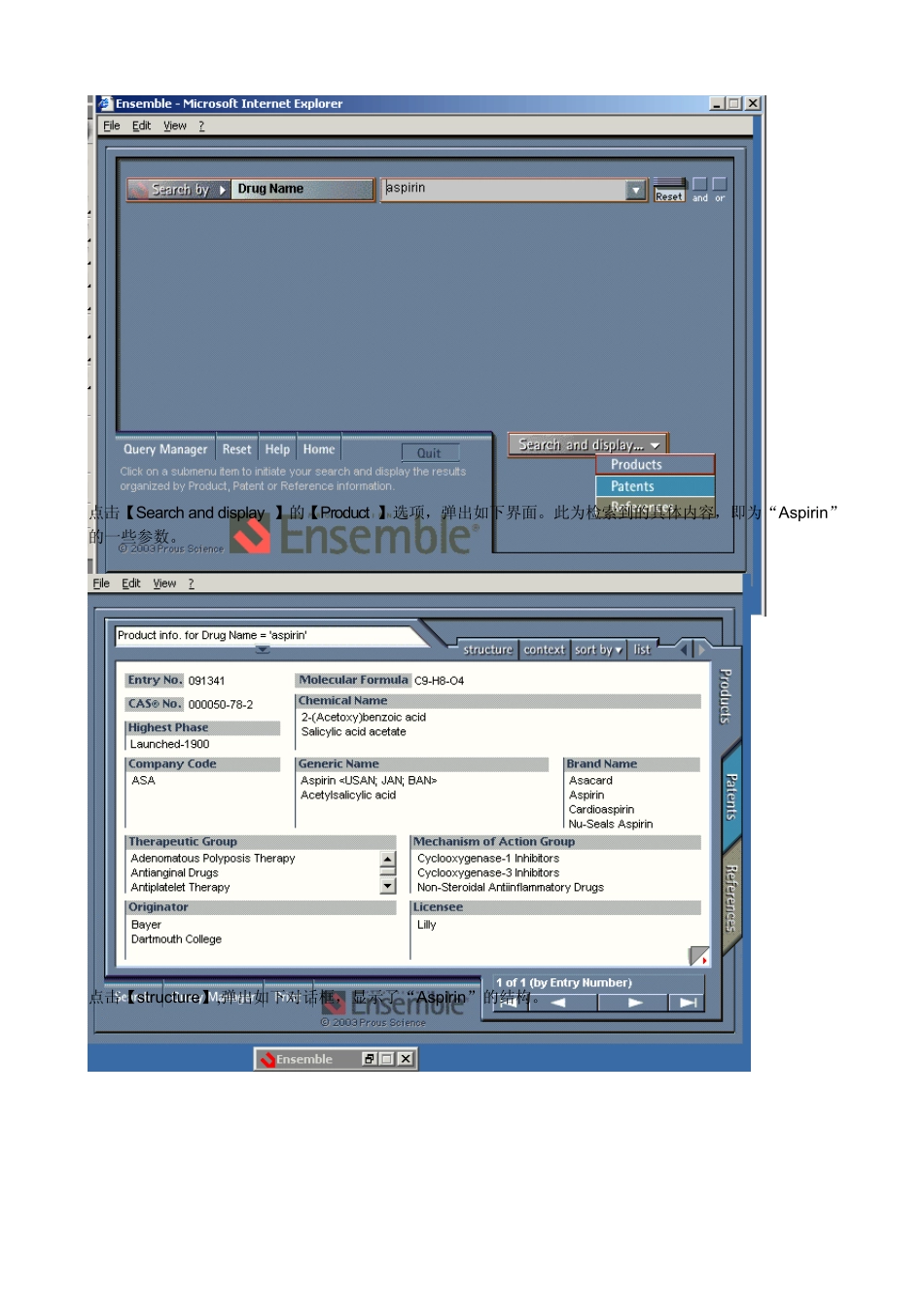Click 'Launched-1900' highest phase value
This screenshot has height=1308, width=924.
(x=169, y=745)
